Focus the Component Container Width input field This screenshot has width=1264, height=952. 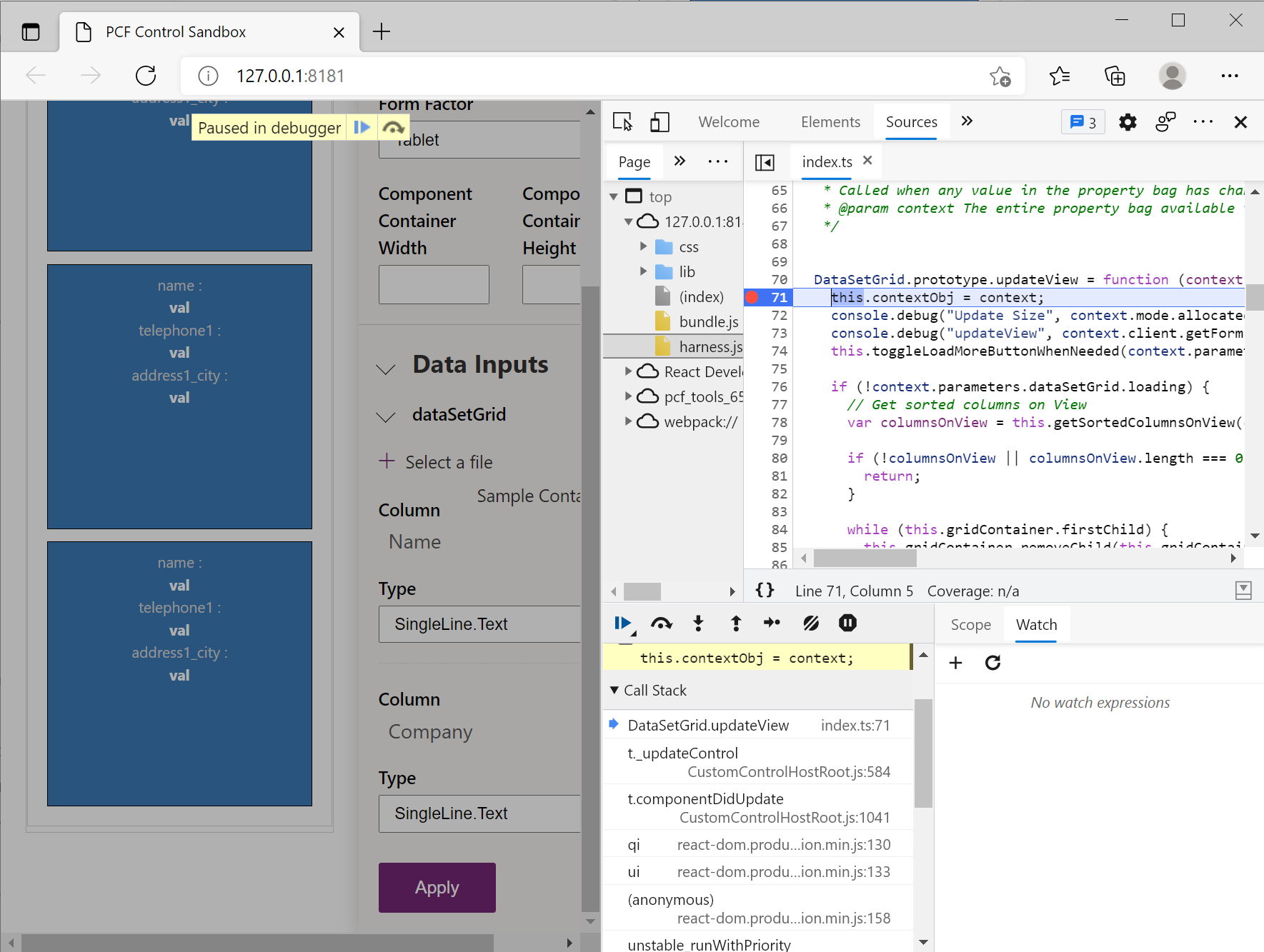pyautogui.click(x=433, y=284)
